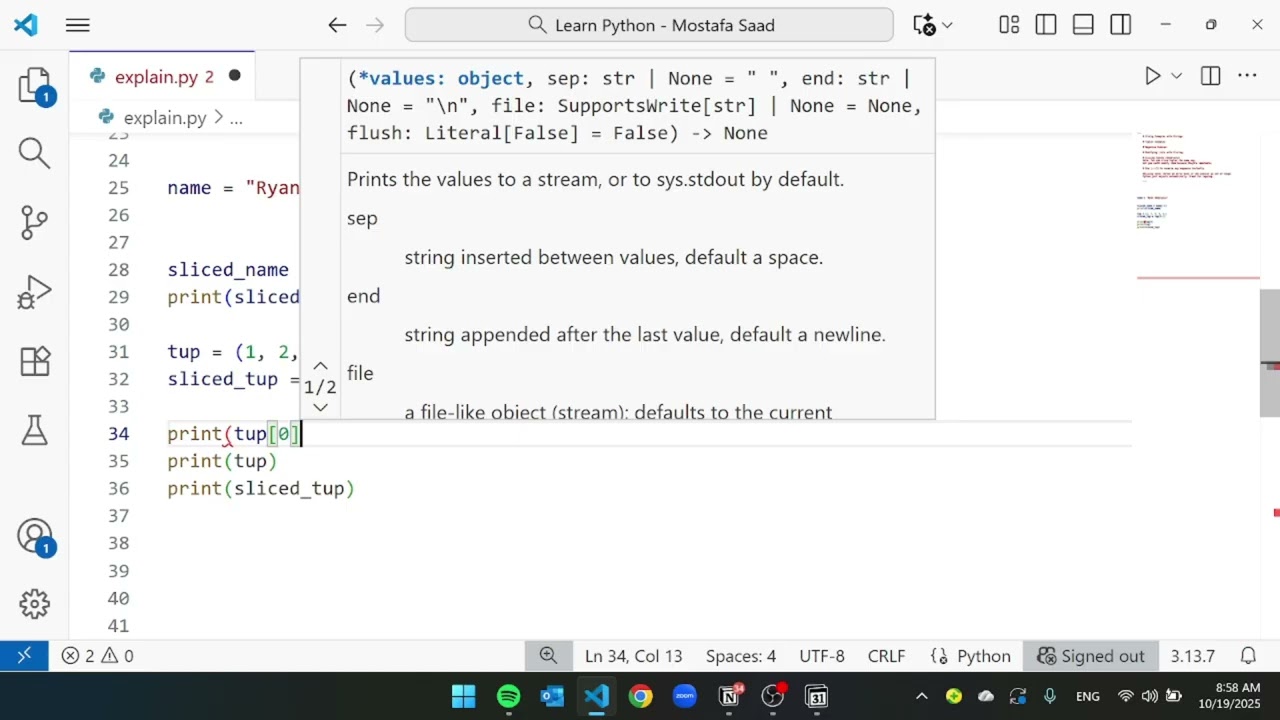Viewport: 1280px width, 720px height.
Task: Open the Customize Layout icon
Action: click(1009, 25)
